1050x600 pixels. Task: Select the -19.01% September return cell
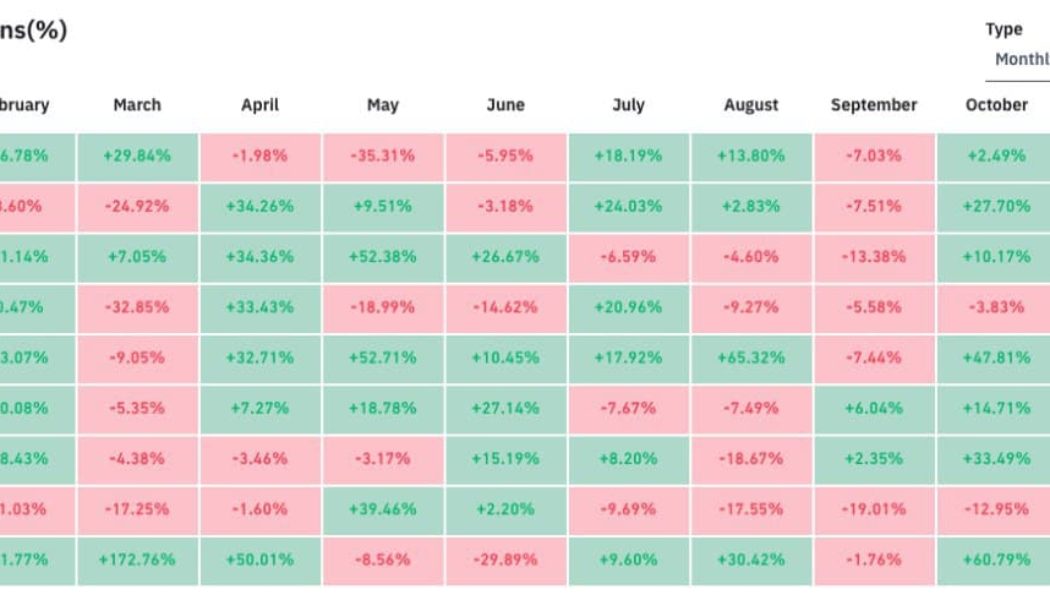tap(874, 510)
